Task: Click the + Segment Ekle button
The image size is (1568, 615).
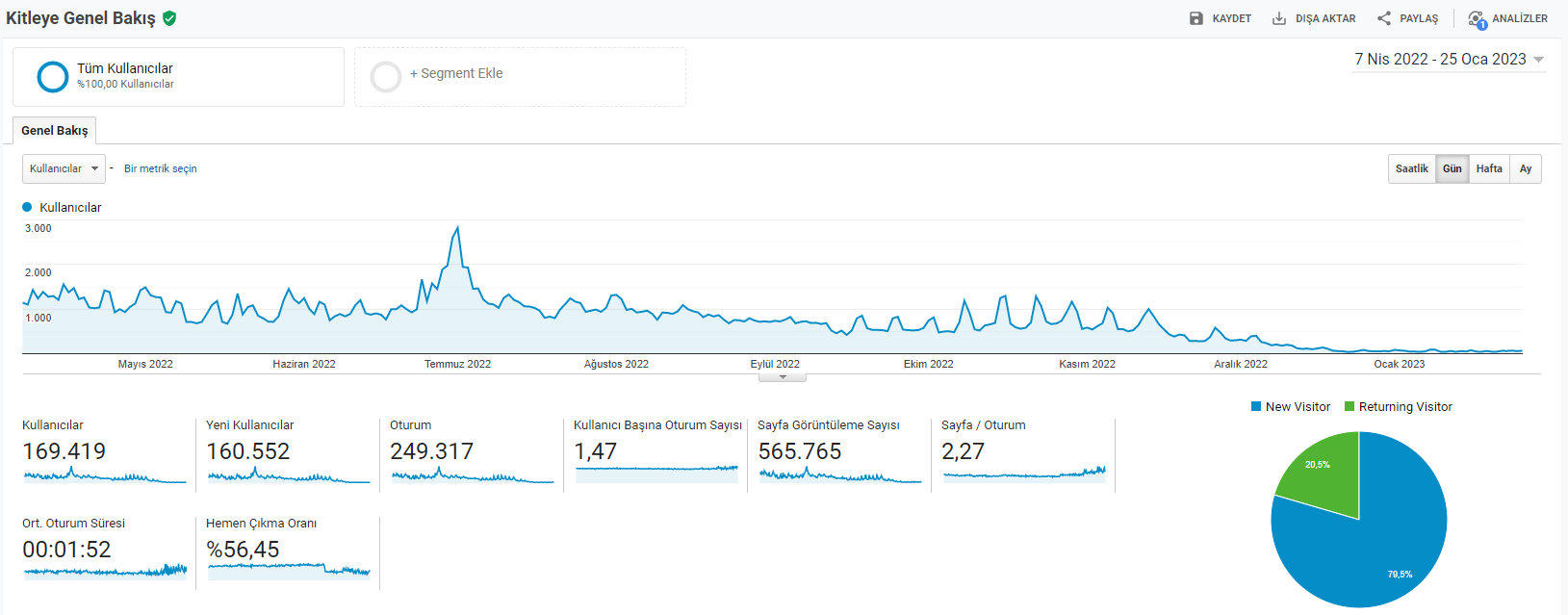Action: tap(456, 73)
